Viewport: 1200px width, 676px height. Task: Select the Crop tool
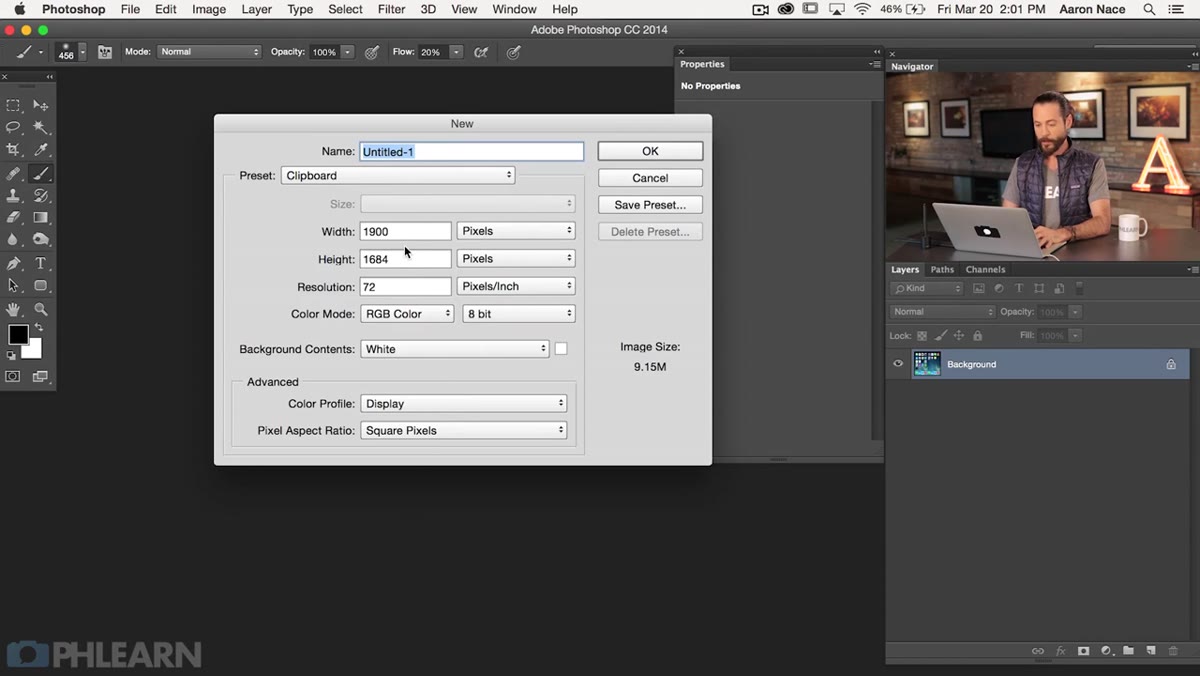point(13,150)
